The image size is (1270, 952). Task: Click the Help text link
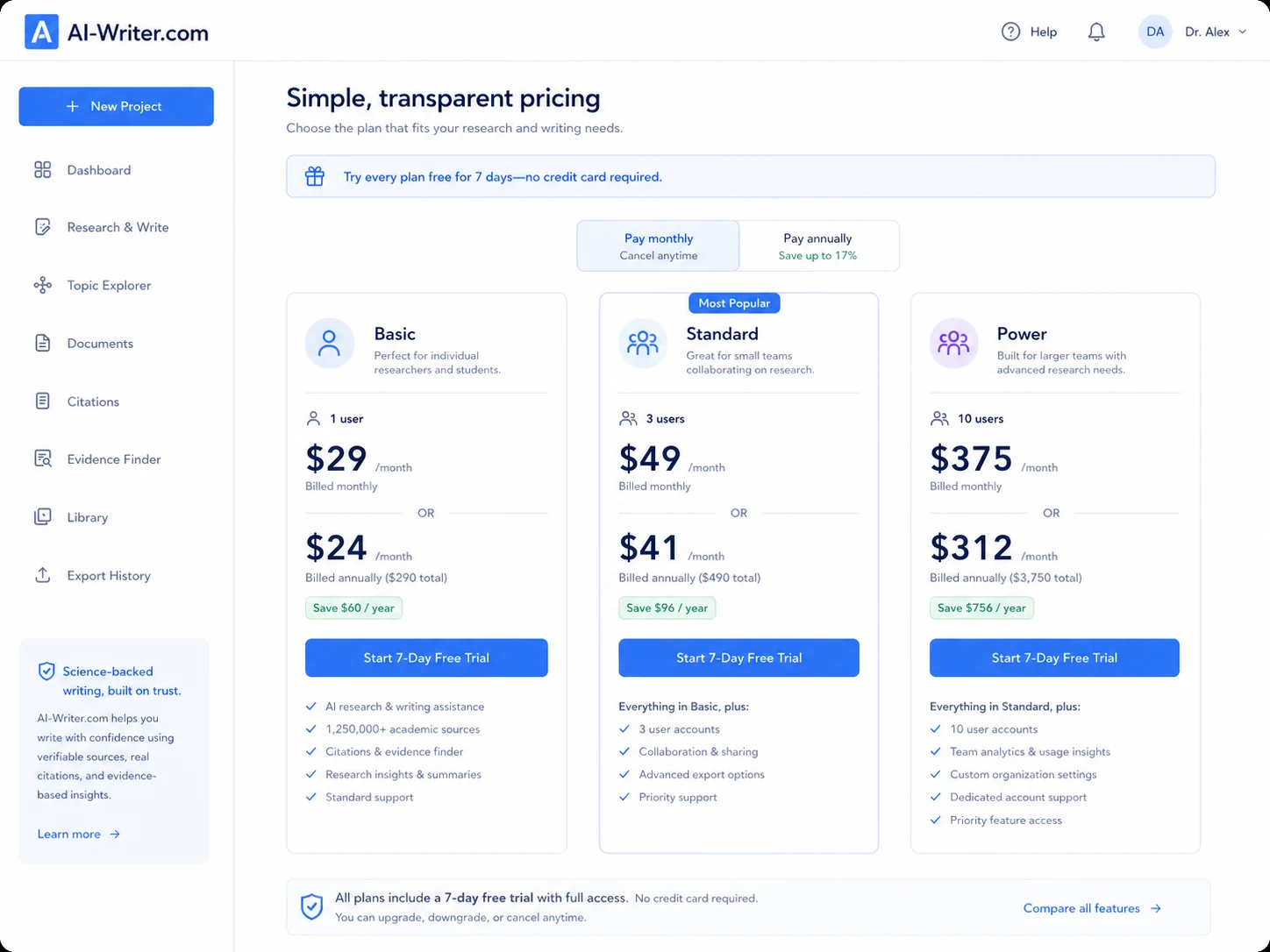click(x=1043, y=32)
